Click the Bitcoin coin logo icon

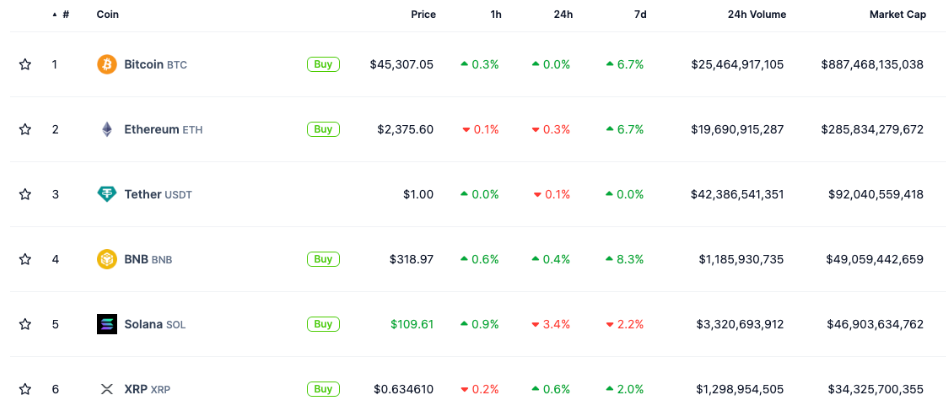click(x=106, y=64)
